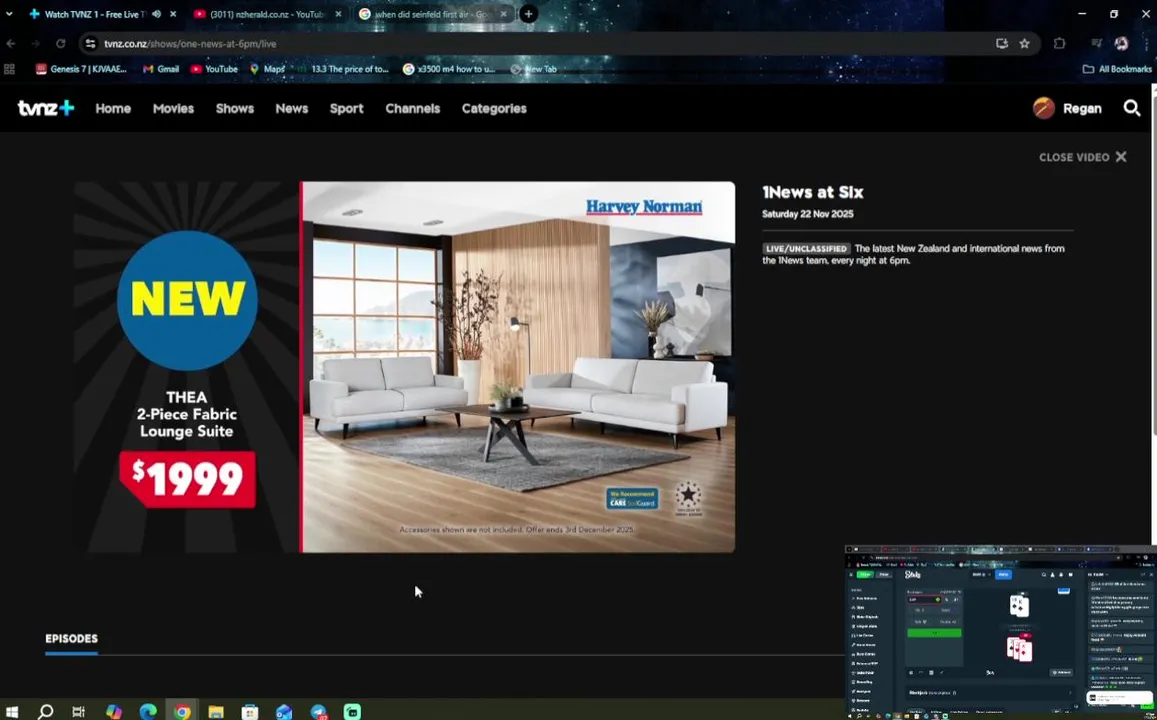Close the Watch TVNZ 1 tab
Screen dimensions: 1157x720
173,14
